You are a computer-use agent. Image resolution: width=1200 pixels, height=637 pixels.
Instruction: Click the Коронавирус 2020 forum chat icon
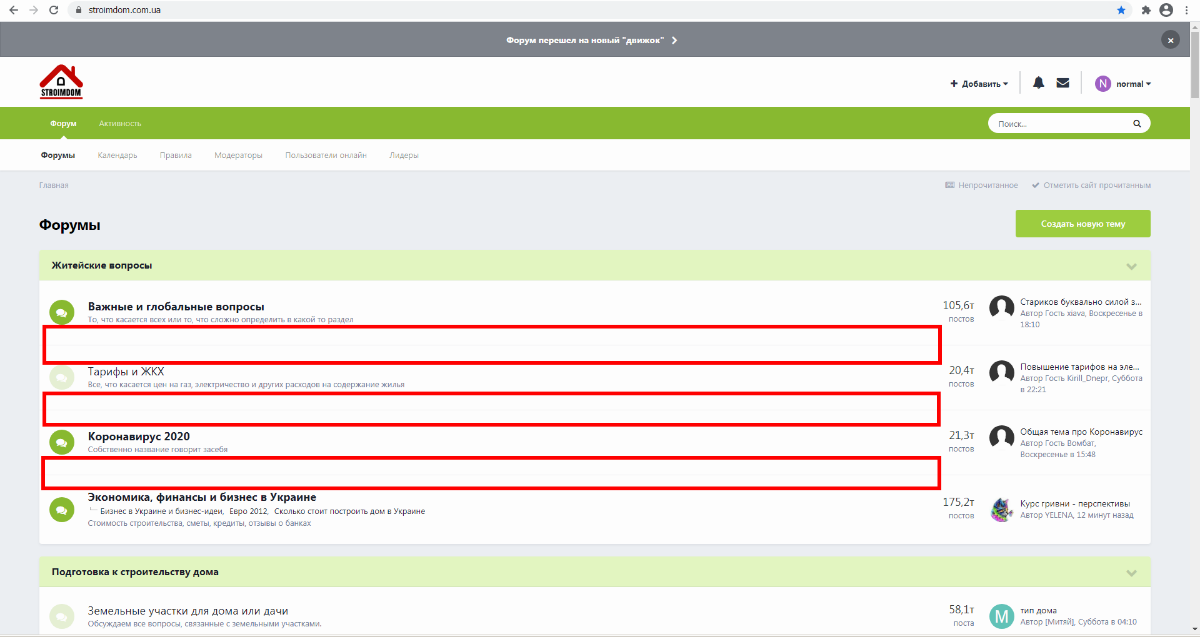(x=61, y=441)
